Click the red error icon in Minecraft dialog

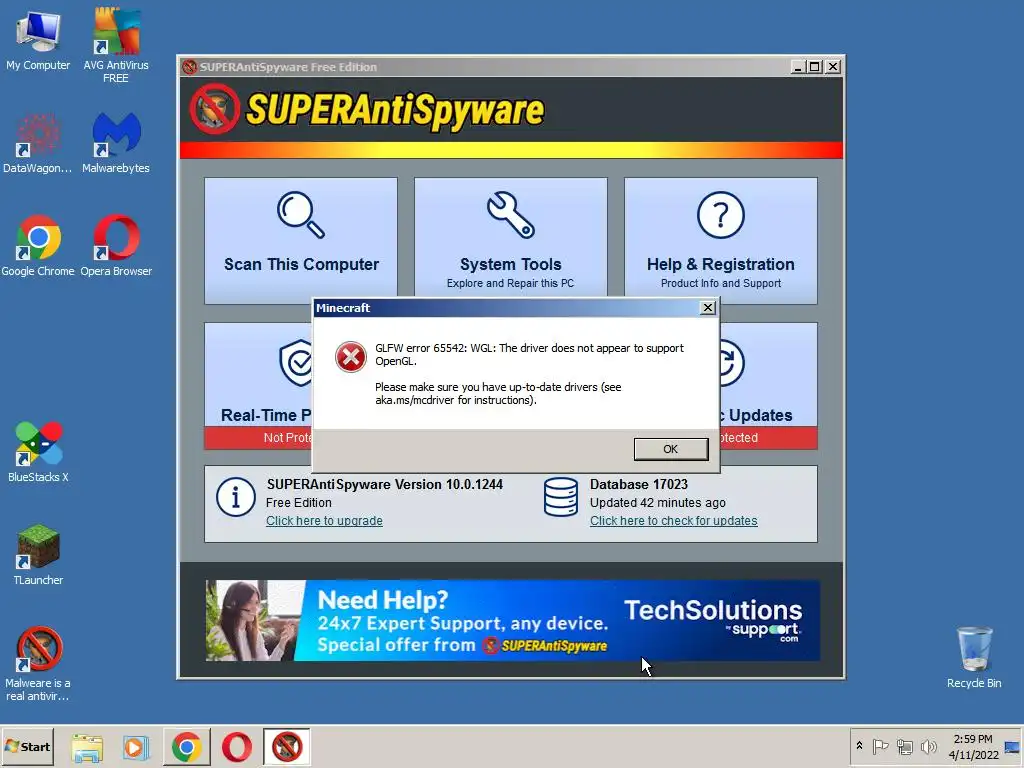[x=351, y=357]
